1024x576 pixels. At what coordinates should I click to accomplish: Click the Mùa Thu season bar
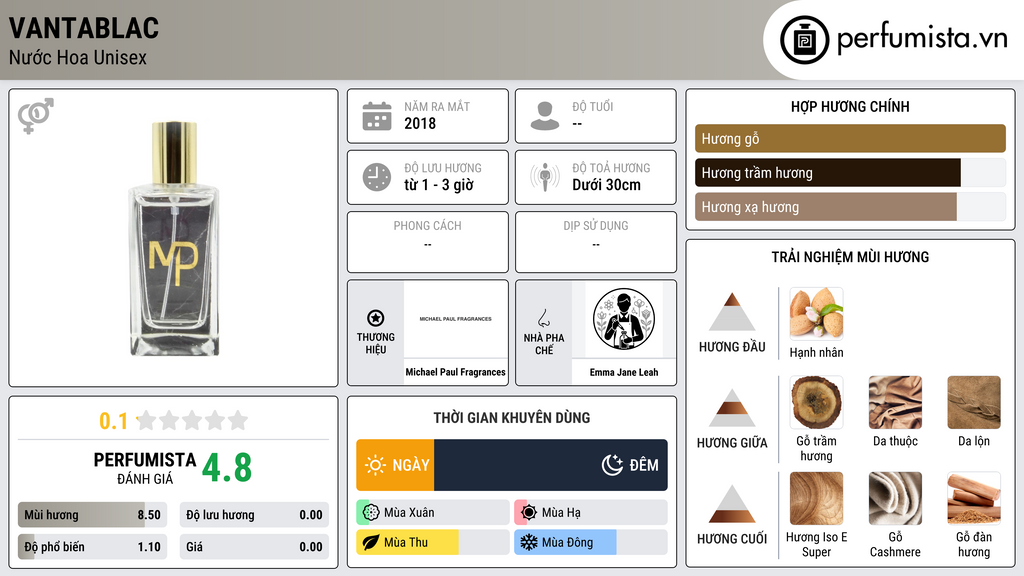pyautogui.click(x=433, y=542)
